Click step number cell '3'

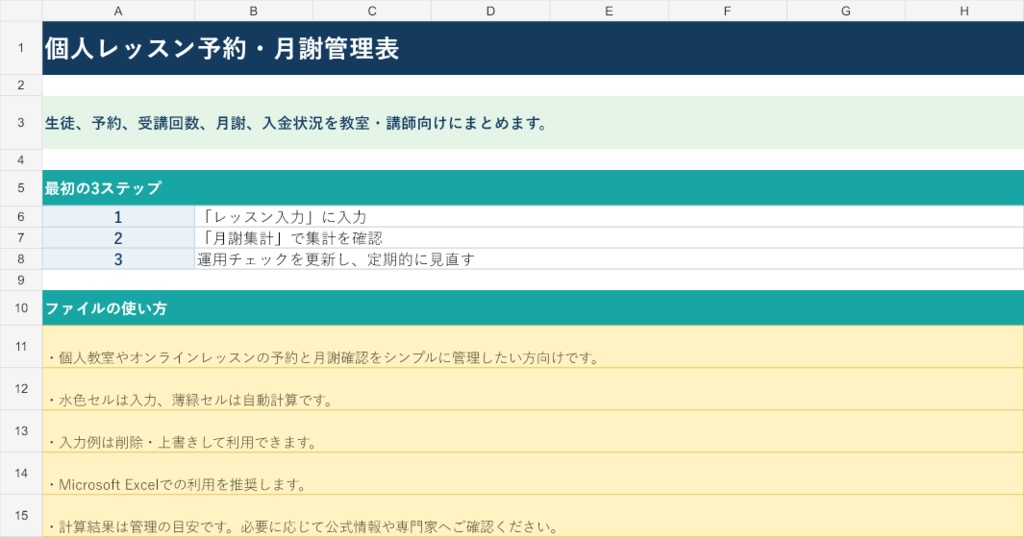pos(118,259)
